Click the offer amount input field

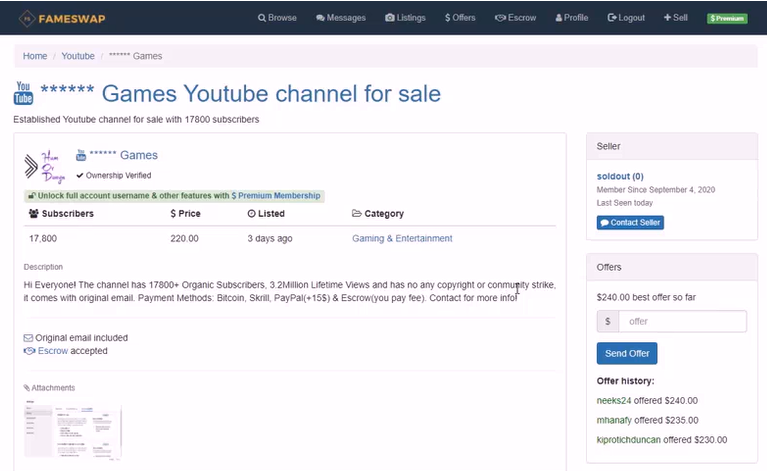point(682,321)
